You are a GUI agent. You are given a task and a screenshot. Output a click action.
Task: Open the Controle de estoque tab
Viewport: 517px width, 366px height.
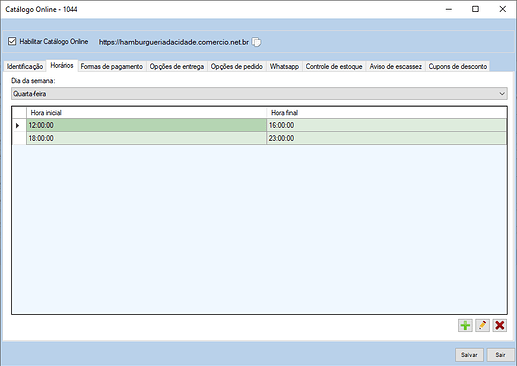click(334, 66)
